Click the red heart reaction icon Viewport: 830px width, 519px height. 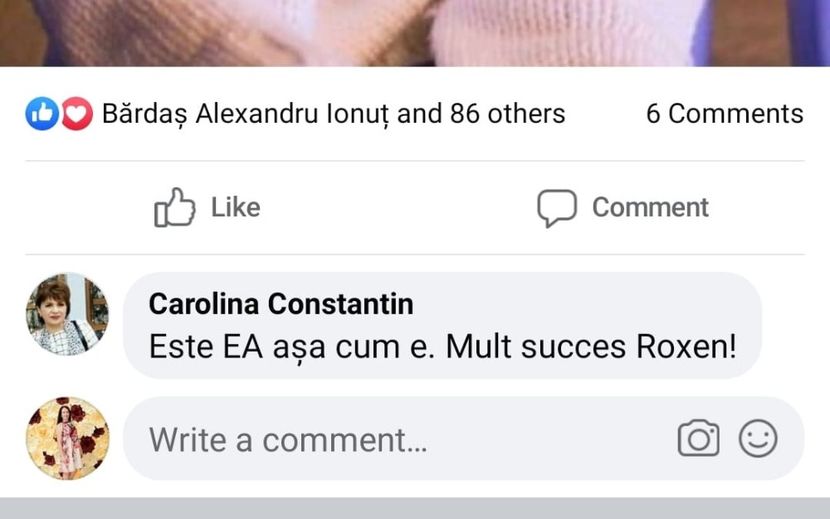tap(77, 115)
